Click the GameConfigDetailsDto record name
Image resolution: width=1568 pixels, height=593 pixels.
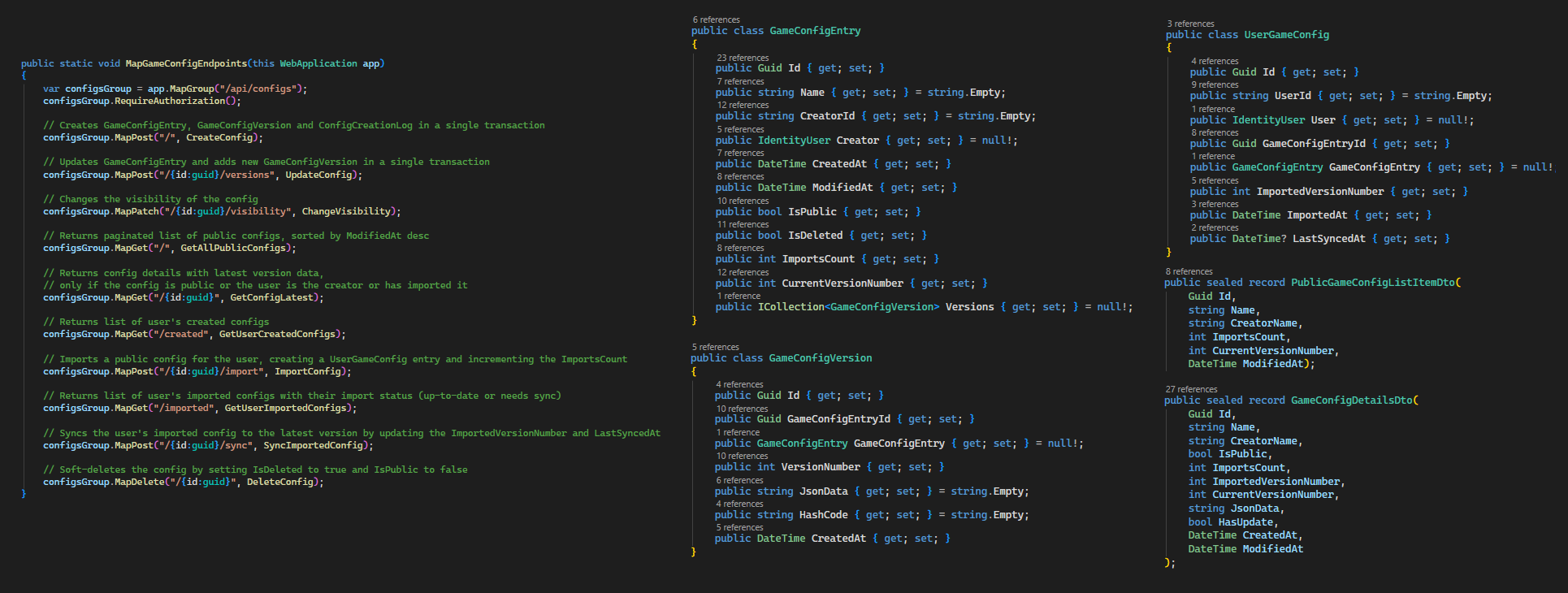tap(1352, 400)
